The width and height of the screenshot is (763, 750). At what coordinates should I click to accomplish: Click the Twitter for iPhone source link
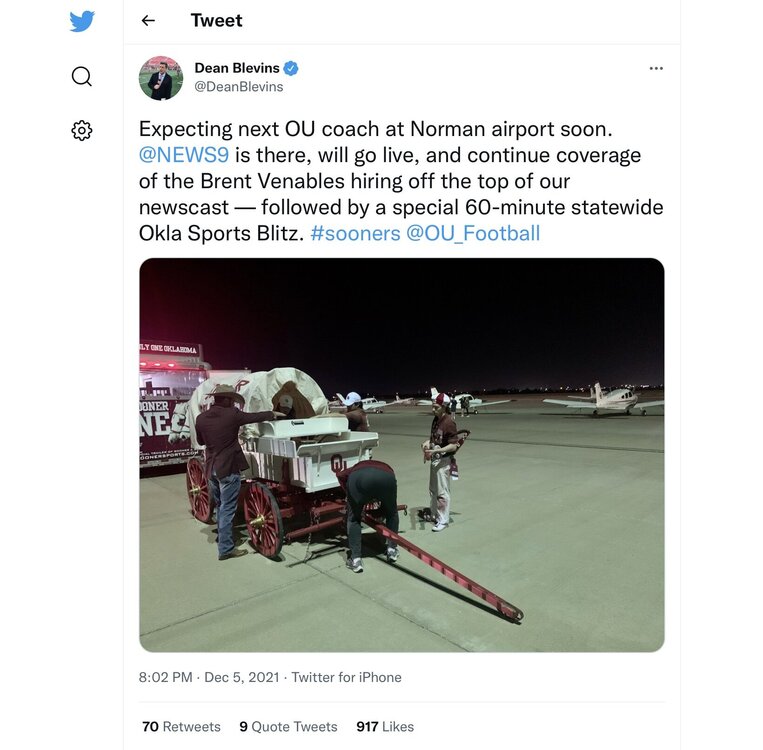[x=348, y=677]
